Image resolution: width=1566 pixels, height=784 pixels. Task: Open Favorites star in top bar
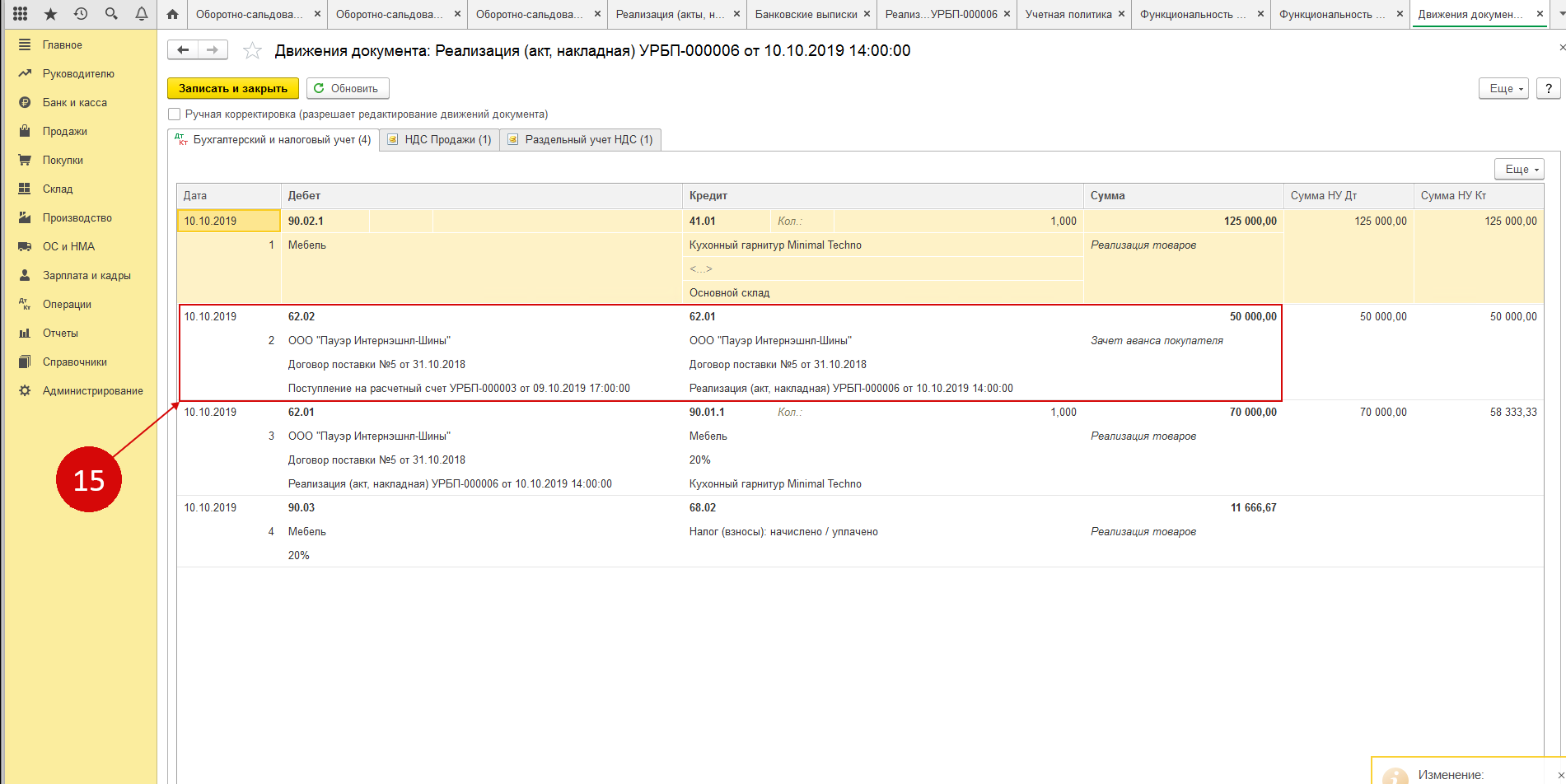pyautogui.click(x=50, y=14)
